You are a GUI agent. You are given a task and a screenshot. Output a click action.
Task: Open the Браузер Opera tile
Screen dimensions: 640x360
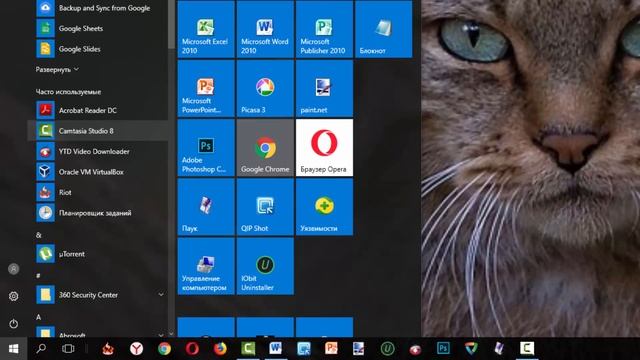324,148
